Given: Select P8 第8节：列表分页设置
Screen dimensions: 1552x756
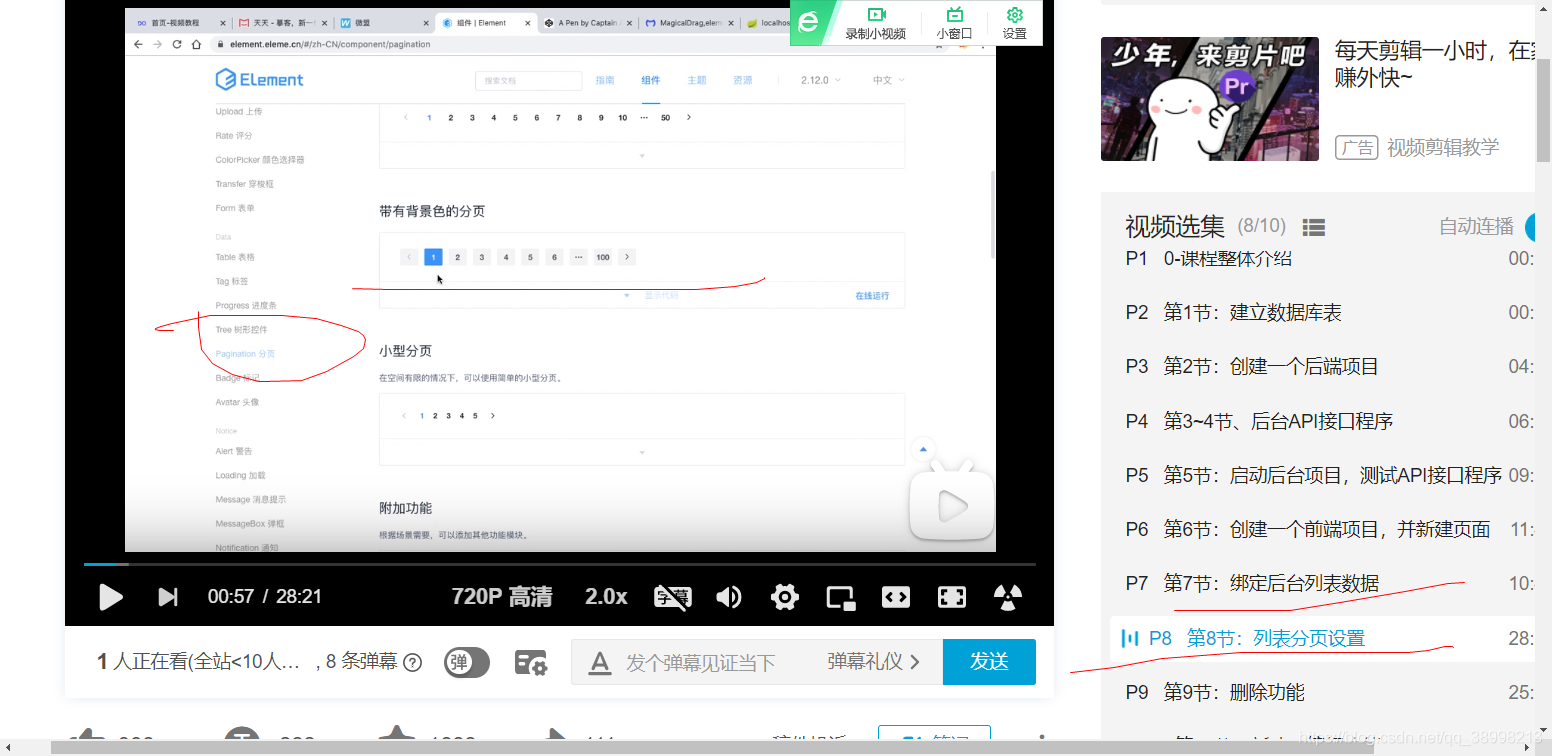Looking at the screenshot, I should [1322, 638].
